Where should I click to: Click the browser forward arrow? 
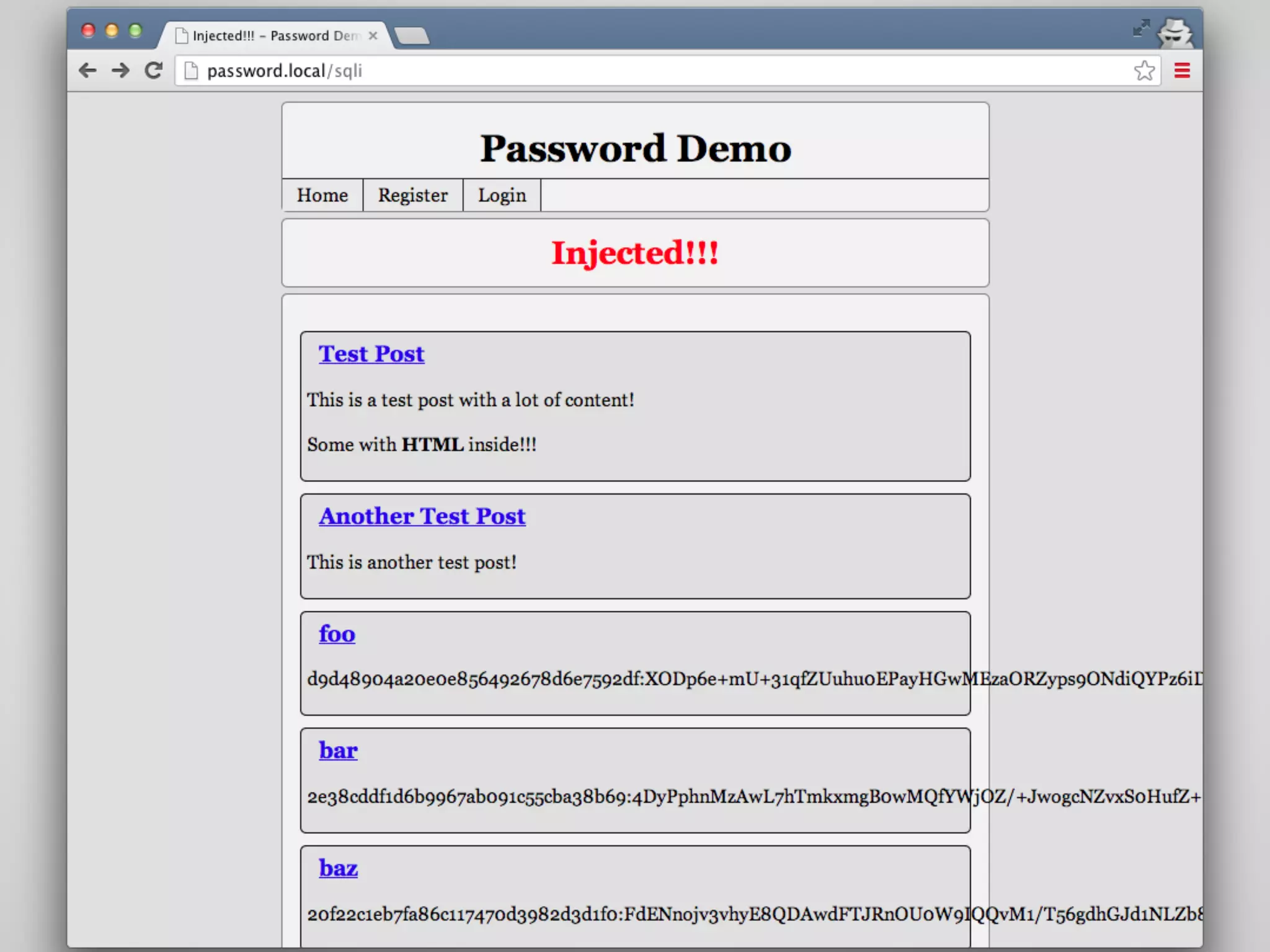[x=120, y=71]
